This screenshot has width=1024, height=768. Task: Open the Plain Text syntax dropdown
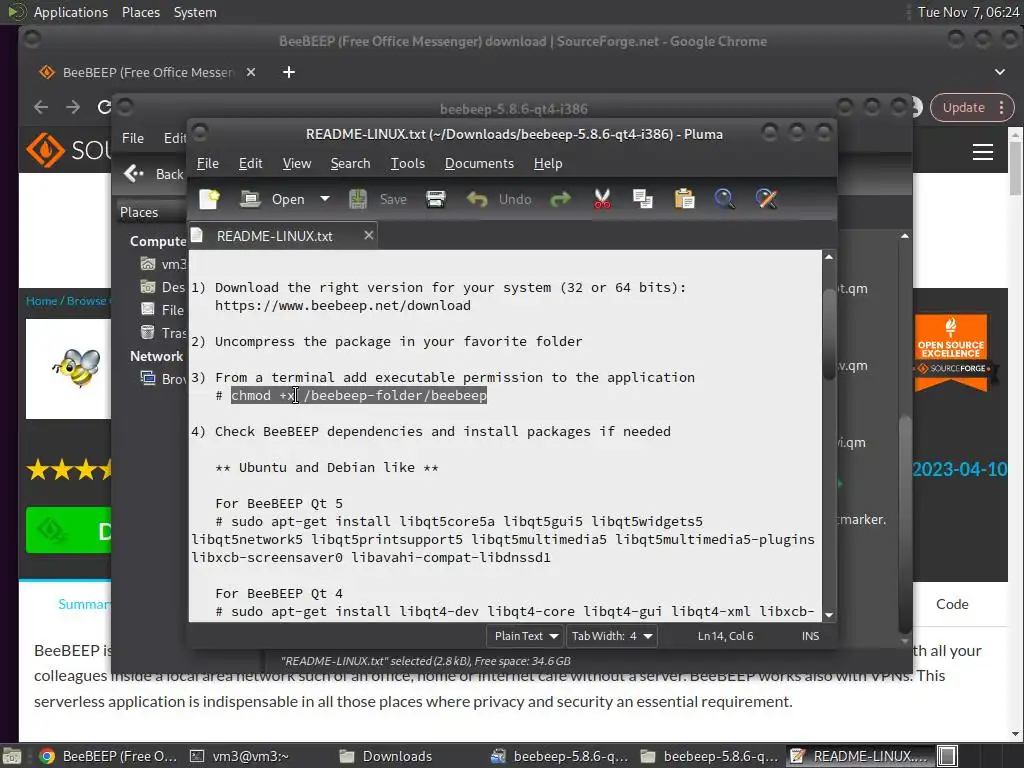(525, 636)
